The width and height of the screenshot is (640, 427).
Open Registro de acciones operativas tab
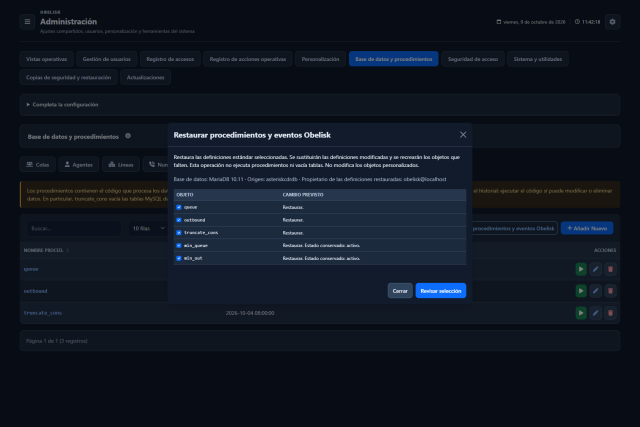(x=248, y=59)
